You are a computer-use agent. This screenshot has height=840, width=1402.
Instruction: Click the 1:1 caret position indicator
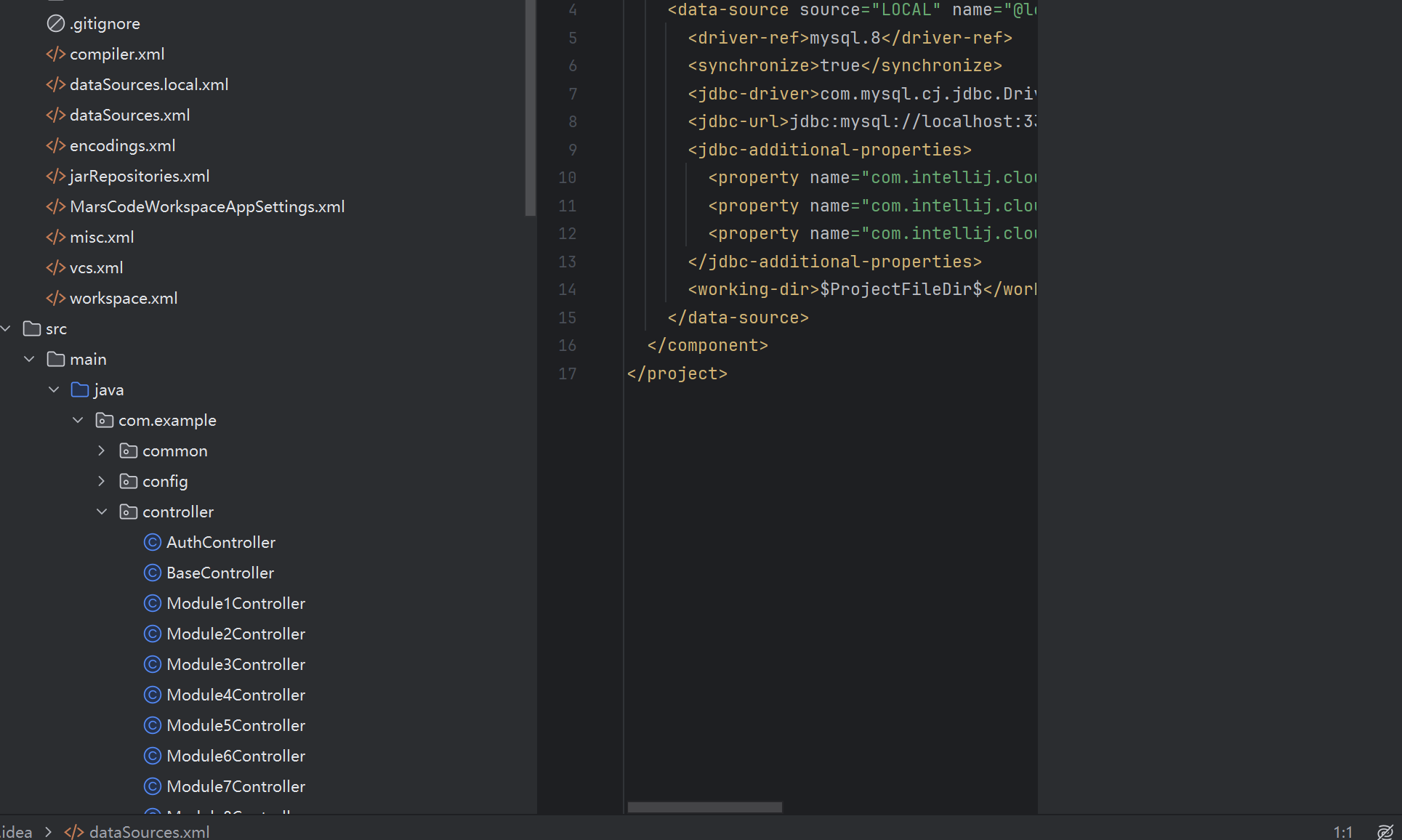(1342, 832)
